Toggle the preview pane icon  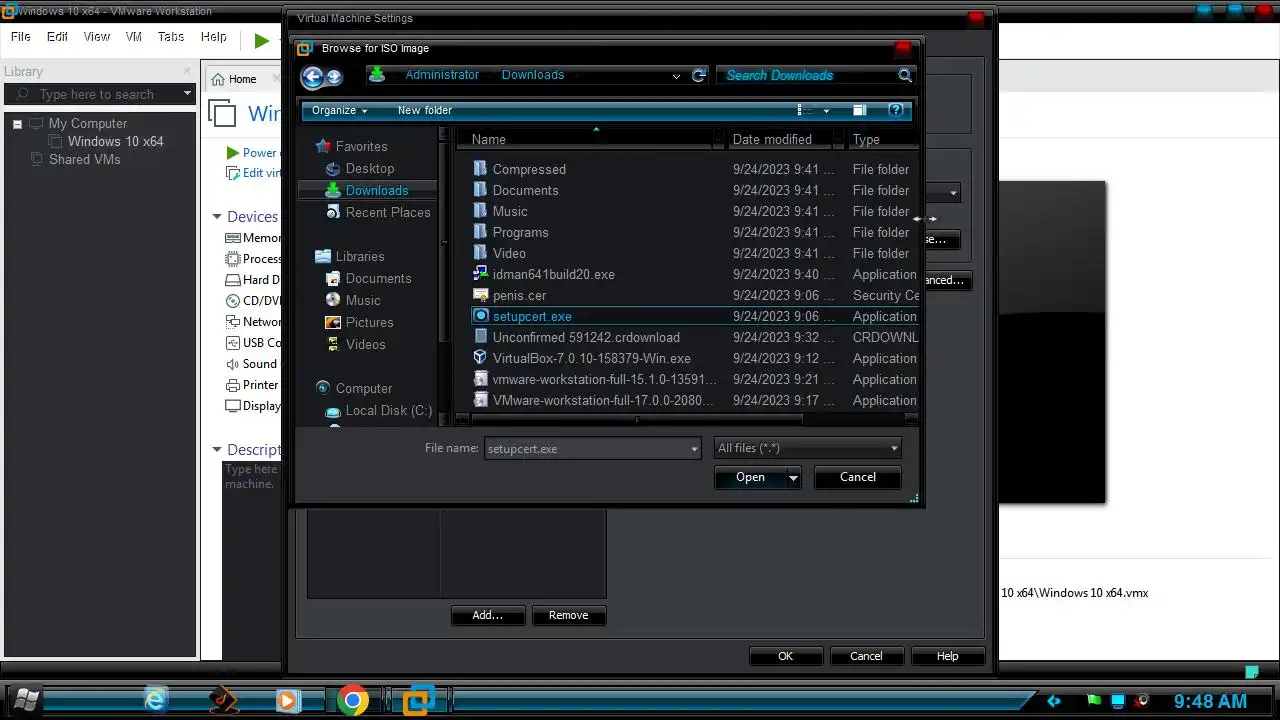click(x=859, y=110)
